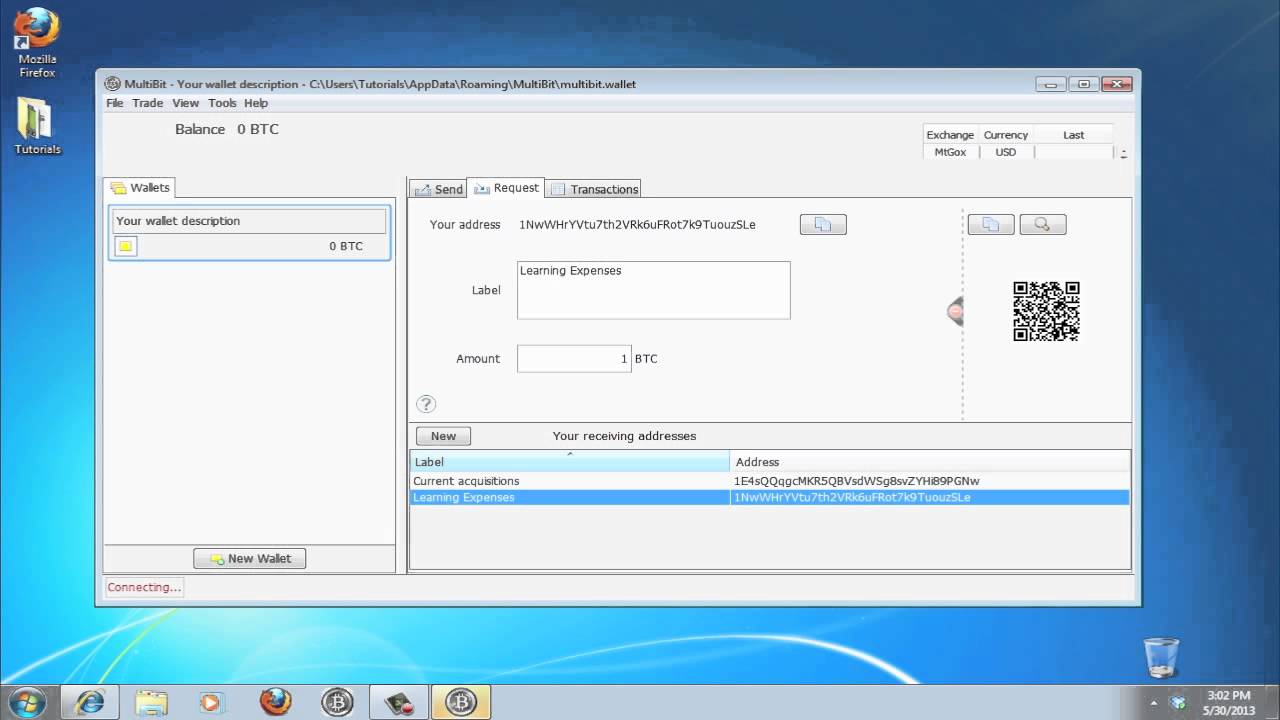Click the magnifier button to zoom QR code
The width and height of the screenshot is (1280, 720).
1042,225
